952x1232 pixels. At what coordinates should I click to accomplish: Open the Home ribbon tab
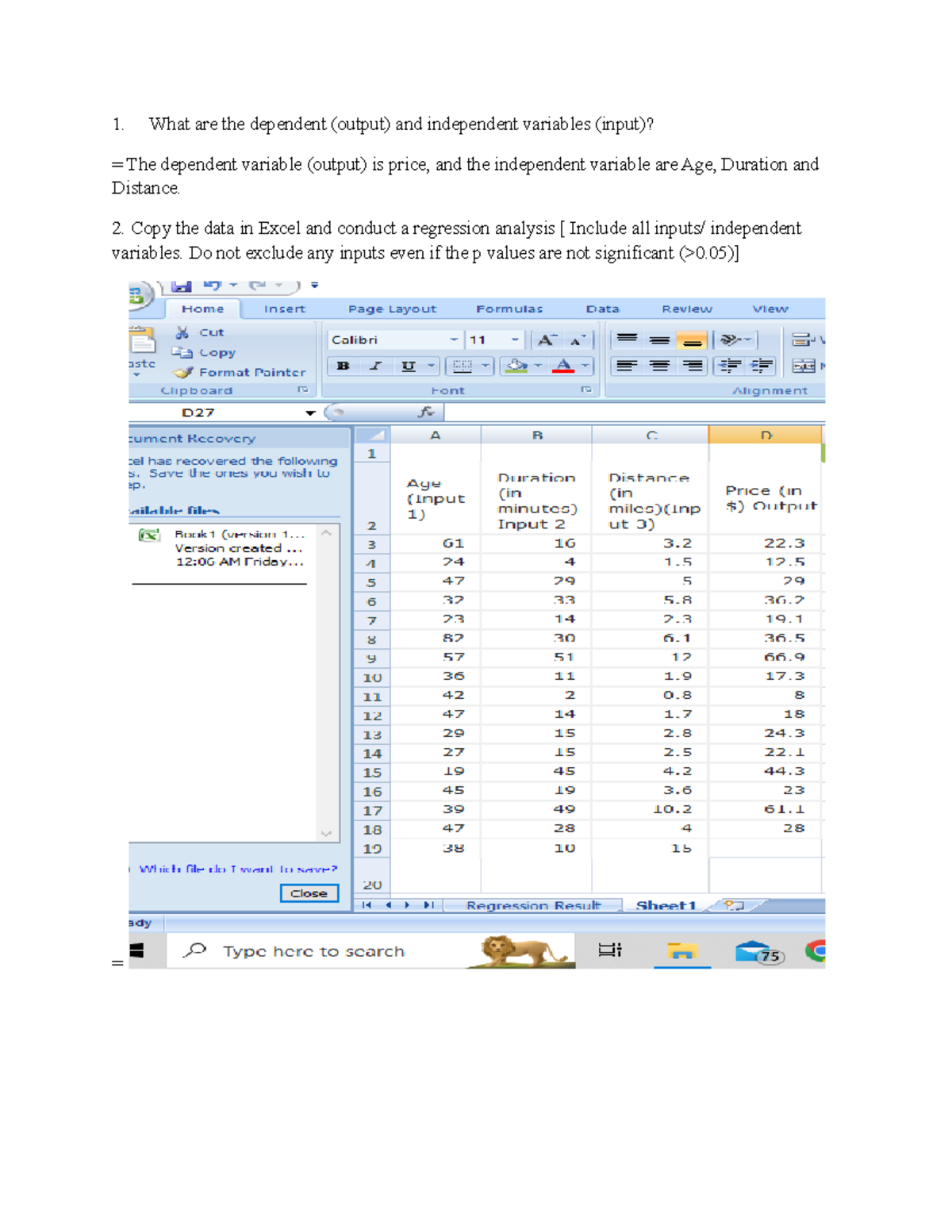(202, 309)
